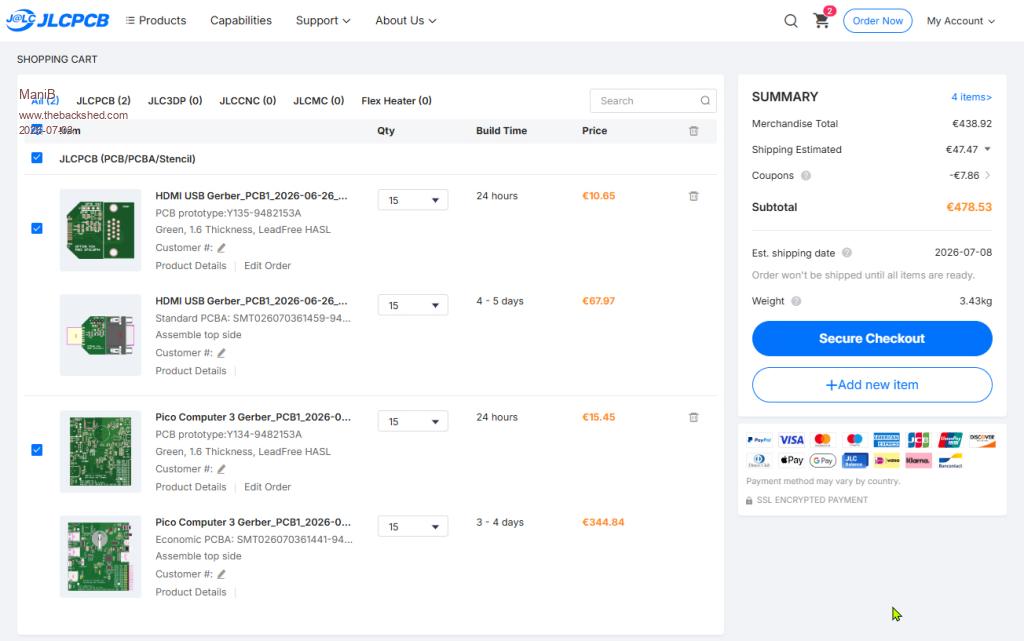Open the Capabilities page

click(241, 21)
